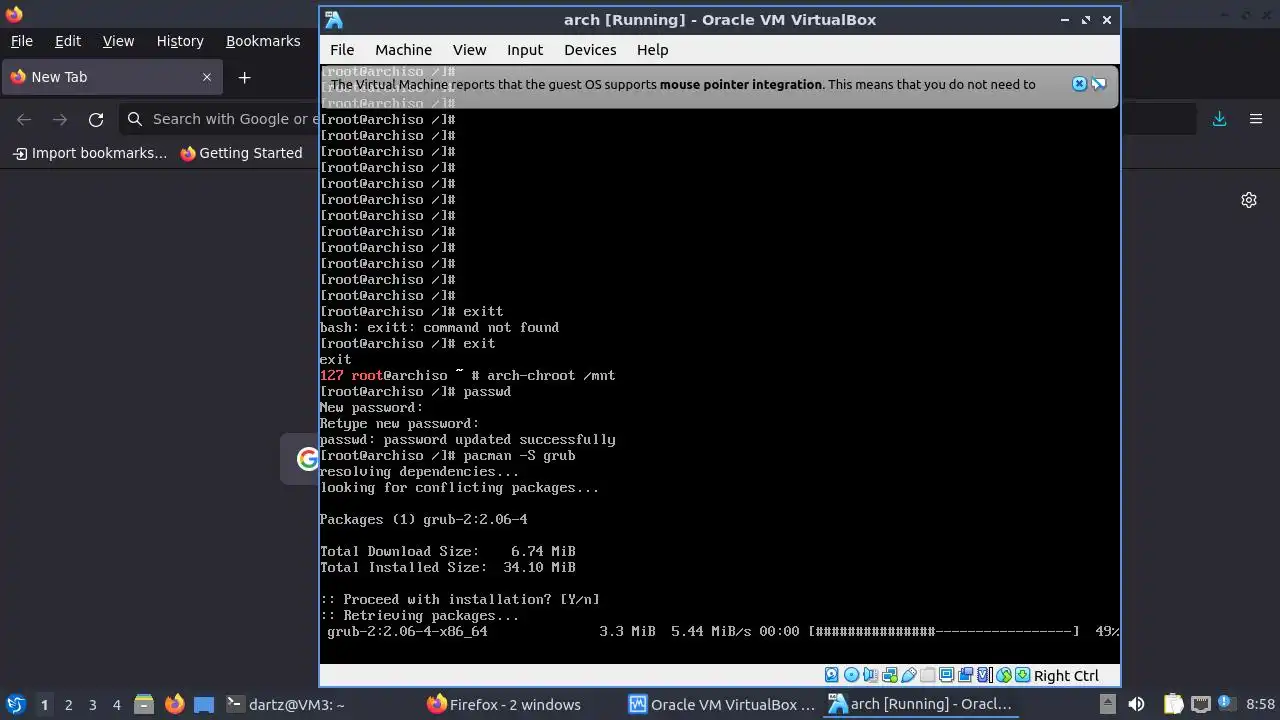The image size is (1280, 720).
Task: Select the New Tab tab in Firefox
Action: pyautogui.click(x=110, y=77)
